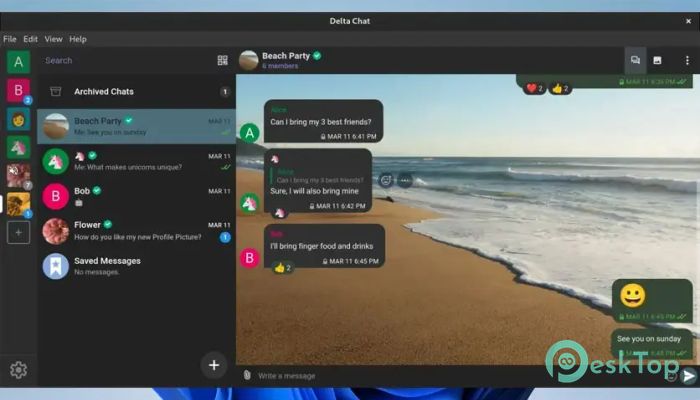This screenshot has width=700, height=400.
Task: Click thumbs-up reaction near top message
Action: [560, 88]
